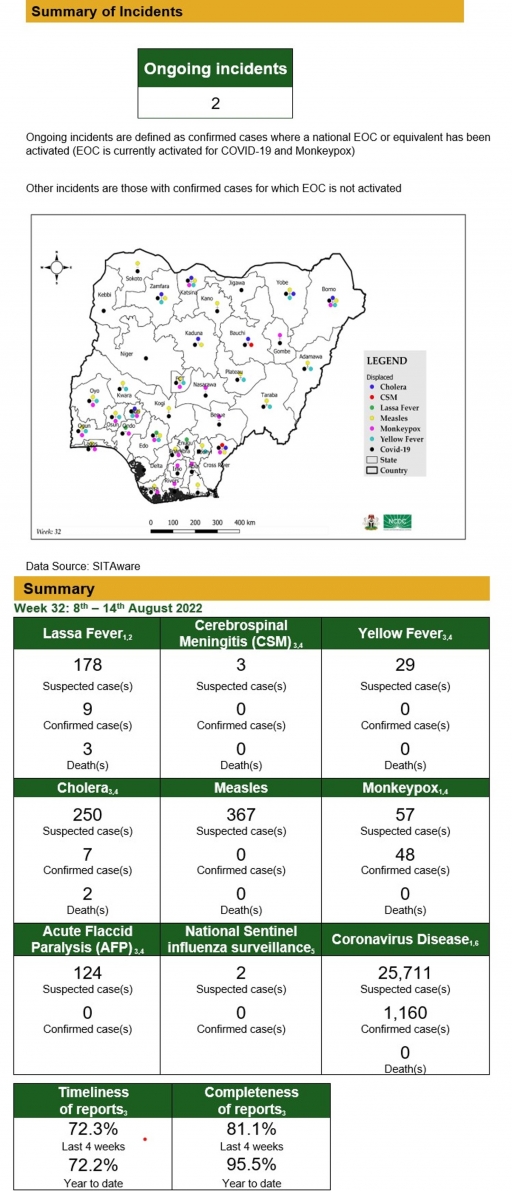Select the Yellow Fever table header

(x=405, y=635)
